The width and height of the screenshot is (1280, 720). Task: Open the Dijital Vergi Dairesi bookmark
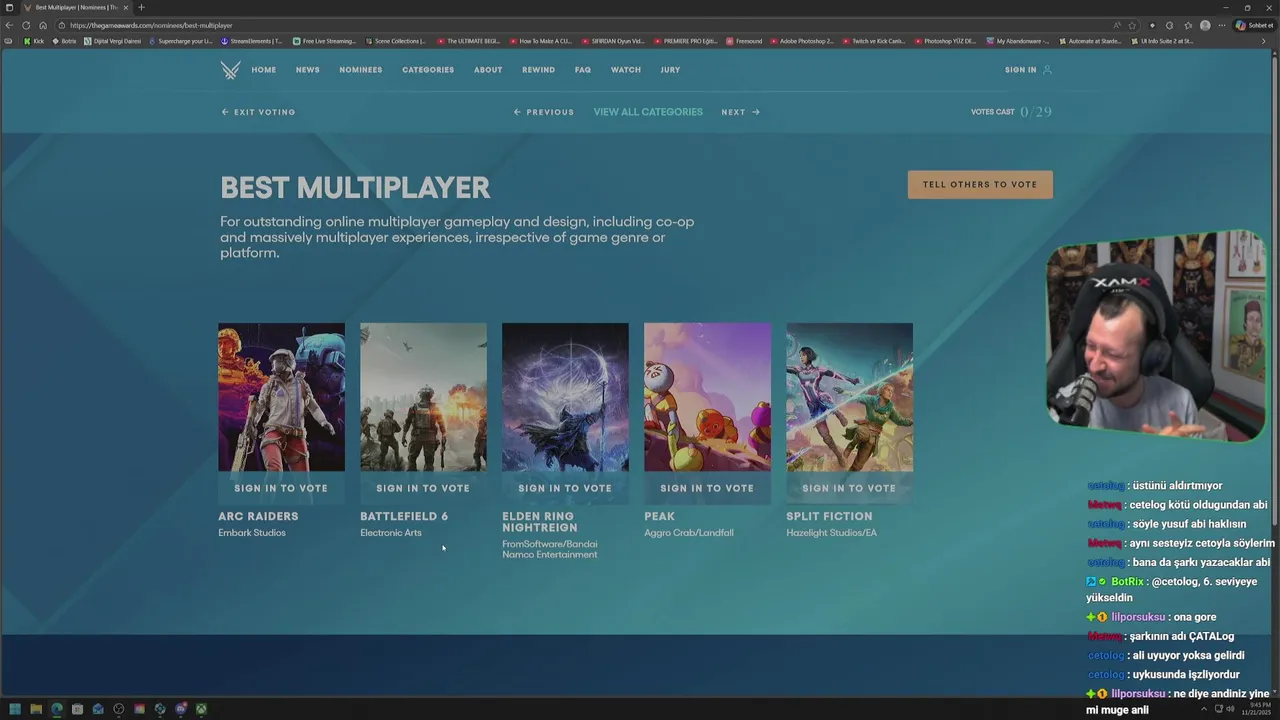(x=113, y=41)
